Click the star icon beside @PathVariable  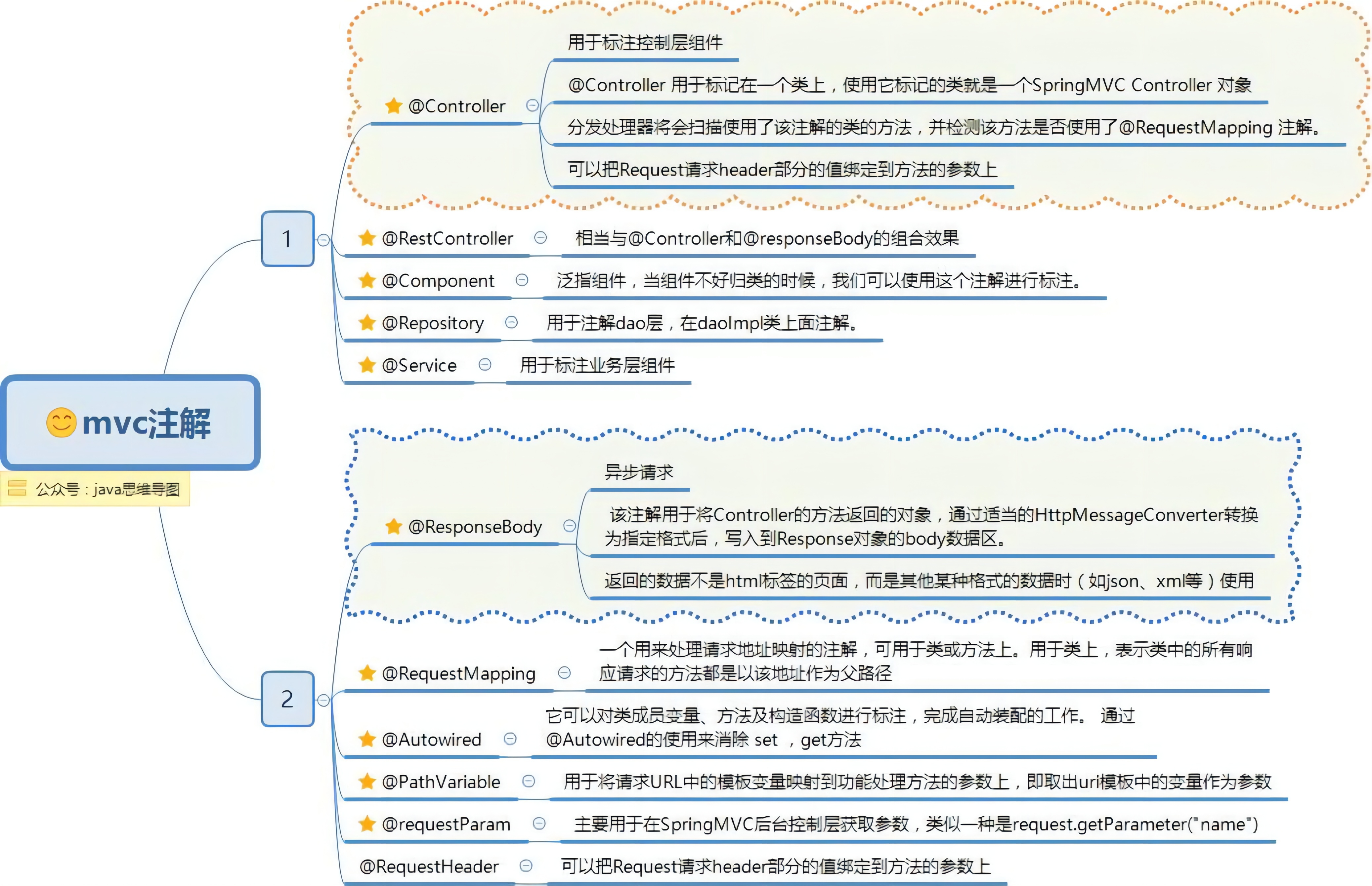367,782
